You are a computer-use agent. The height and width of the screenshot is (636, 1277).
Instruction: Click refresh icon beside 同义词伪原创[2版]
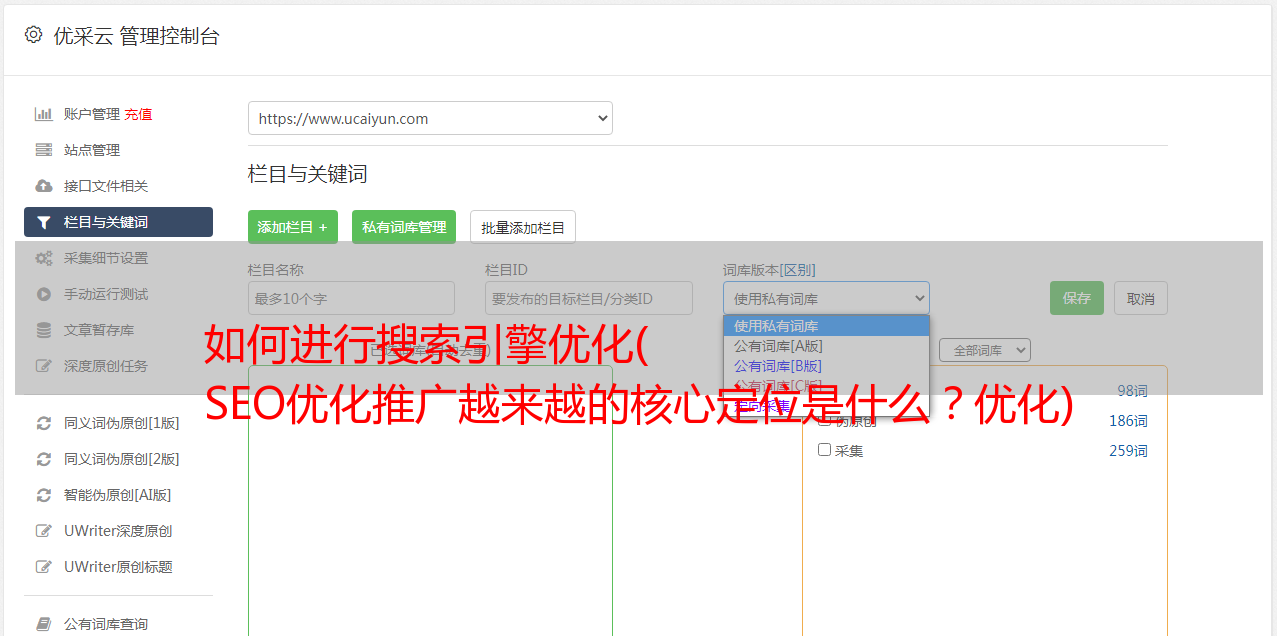point(44,459)
